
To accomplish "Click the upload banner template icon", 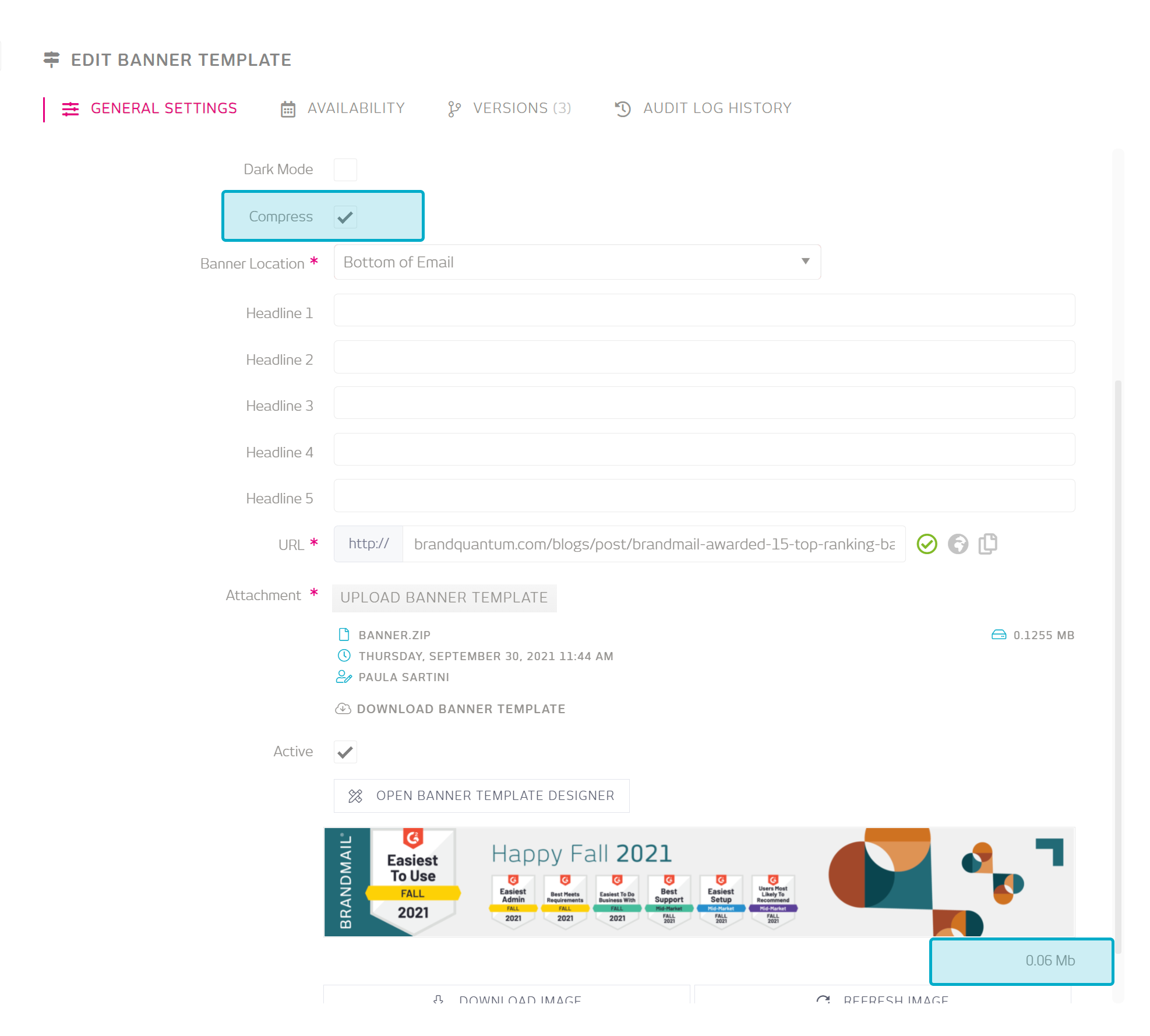I will 444,598.
